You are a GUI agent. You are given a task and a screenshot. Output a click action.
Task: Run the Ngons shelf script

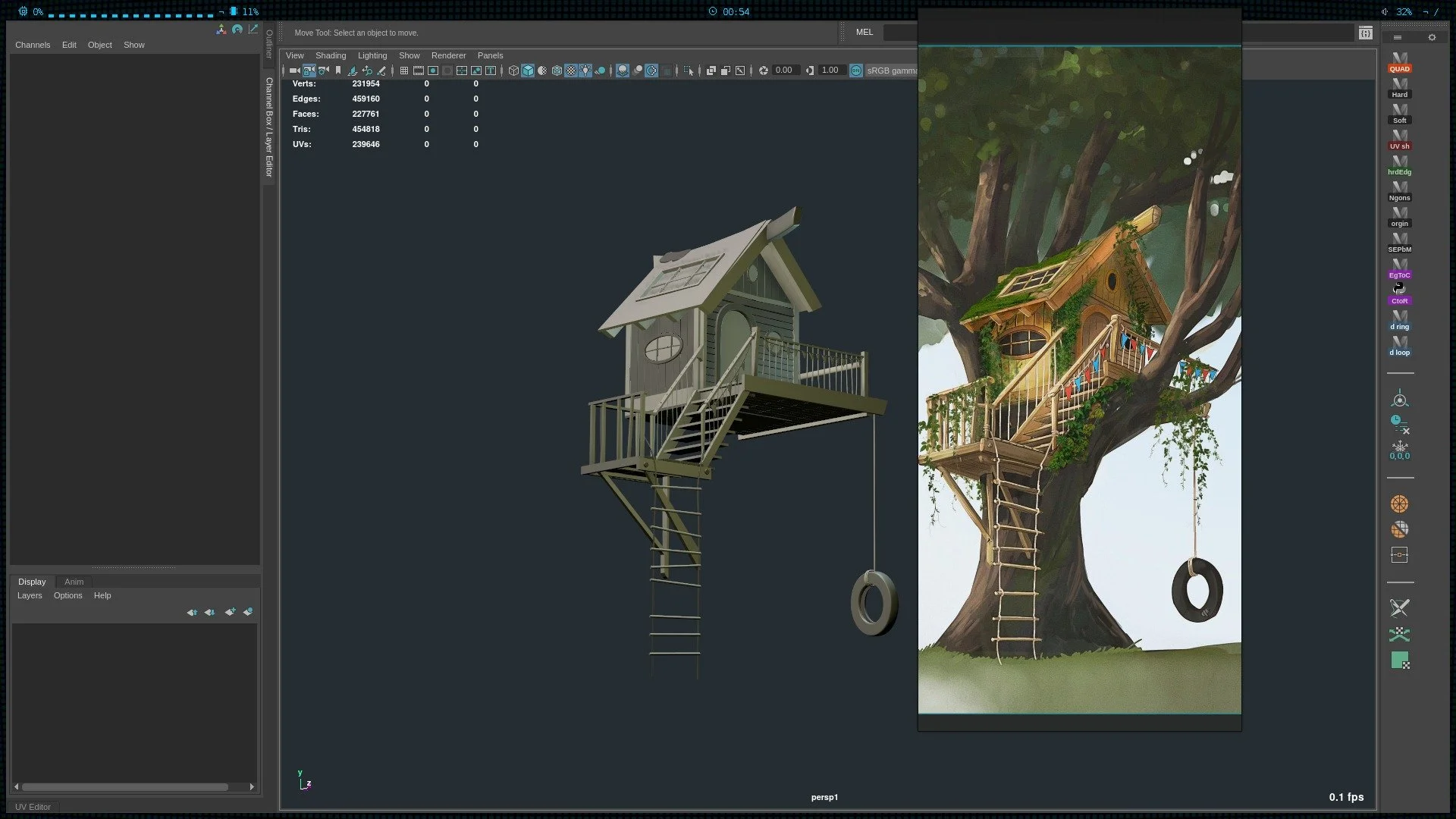click(1399, 192)
